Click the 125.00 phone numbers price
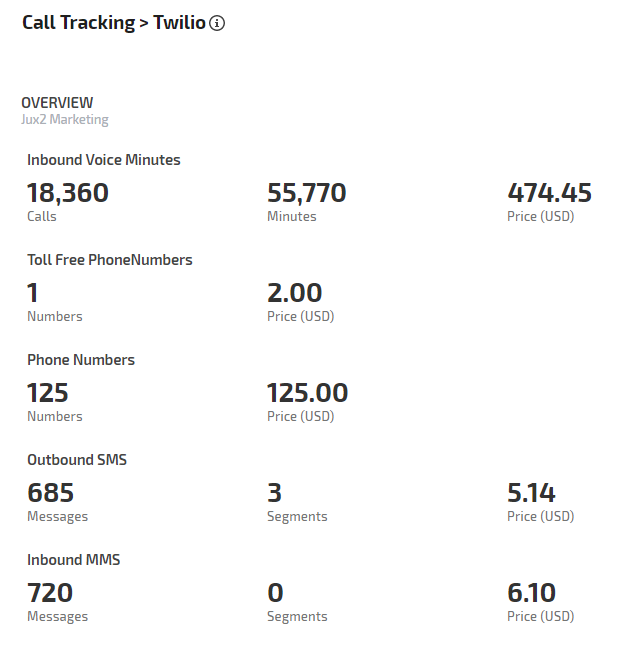Image resolution: width=624 pixels, height=657 pixels. click(x=308, y=393)
